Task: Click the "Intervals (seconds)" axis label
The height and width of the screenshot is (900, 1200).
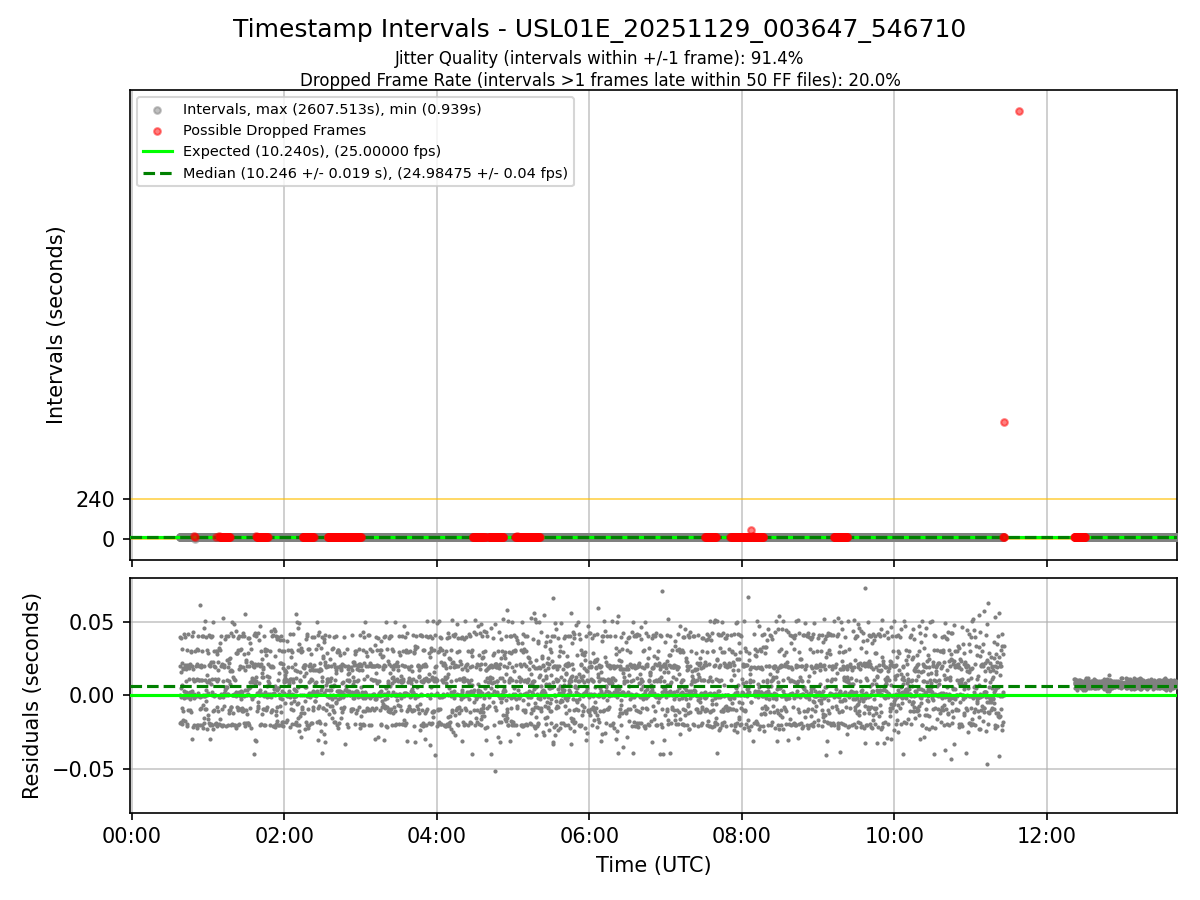Action: 56,325
